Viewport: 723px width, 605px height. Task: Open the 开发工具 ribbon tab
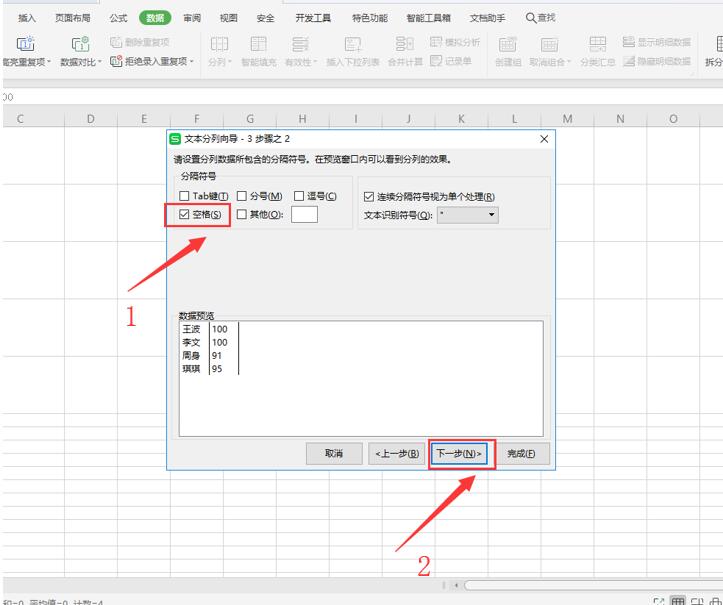tap(313, 18)
